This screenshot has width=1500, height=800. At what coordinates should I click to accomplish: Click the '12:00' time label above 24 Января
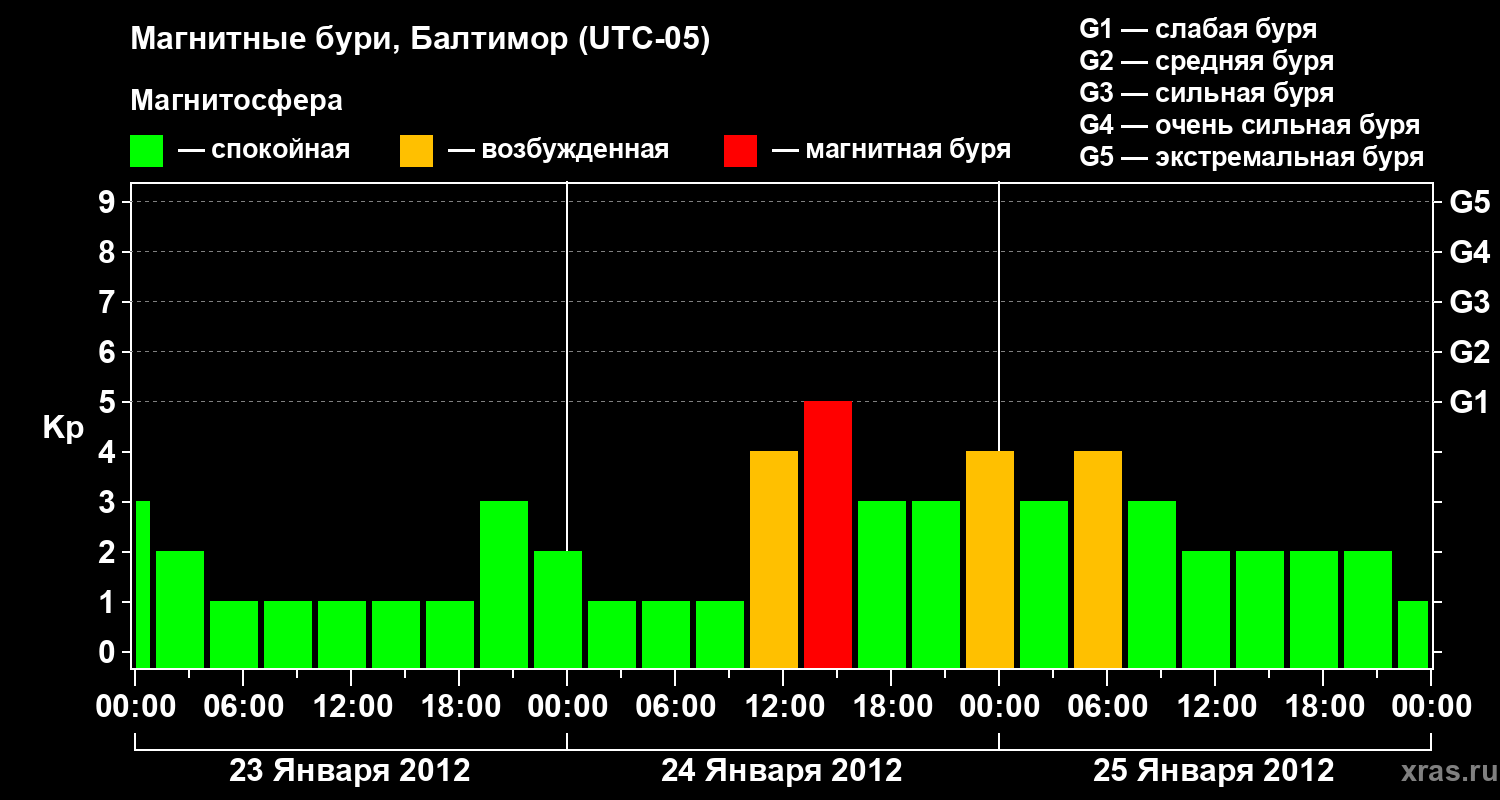point(783,707)
